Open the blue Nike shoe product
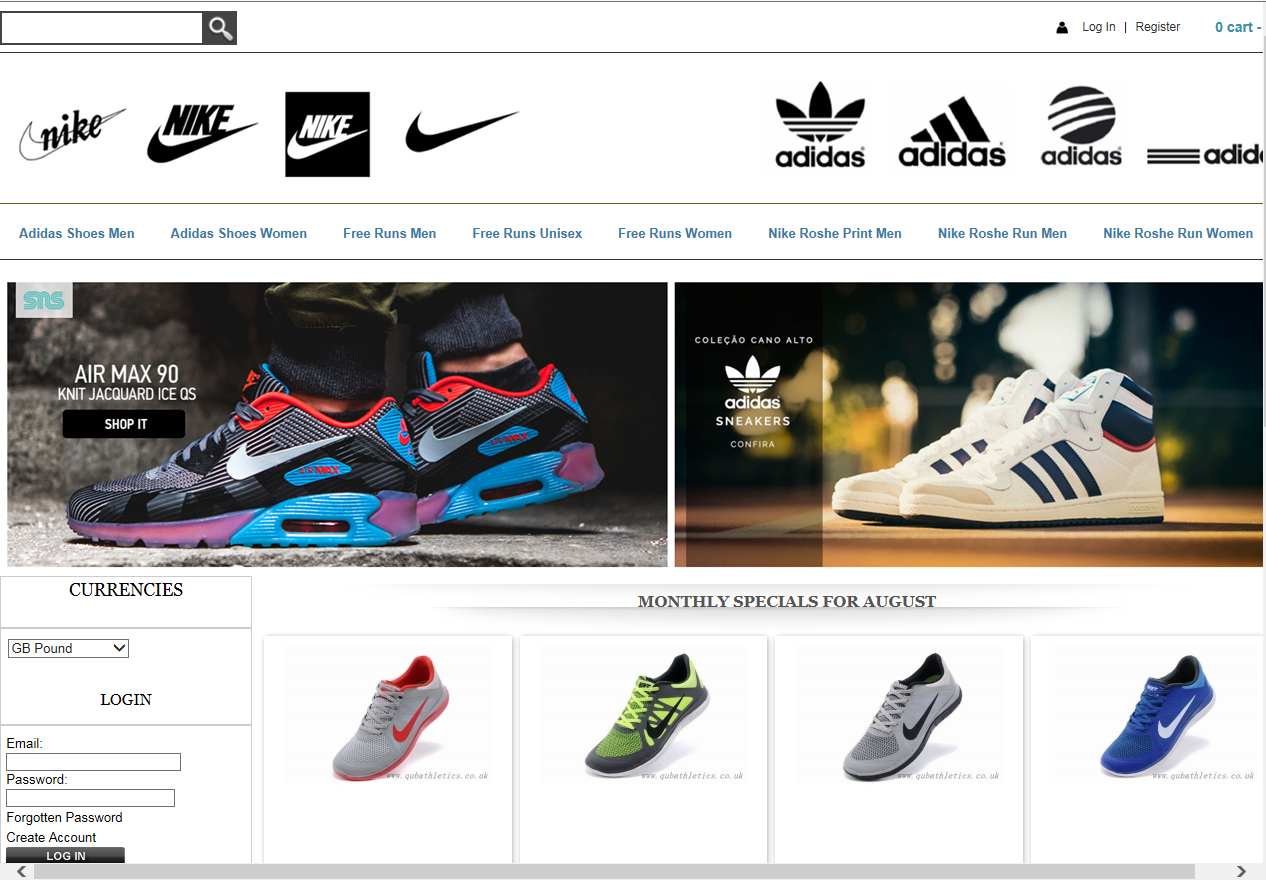 1155,715
